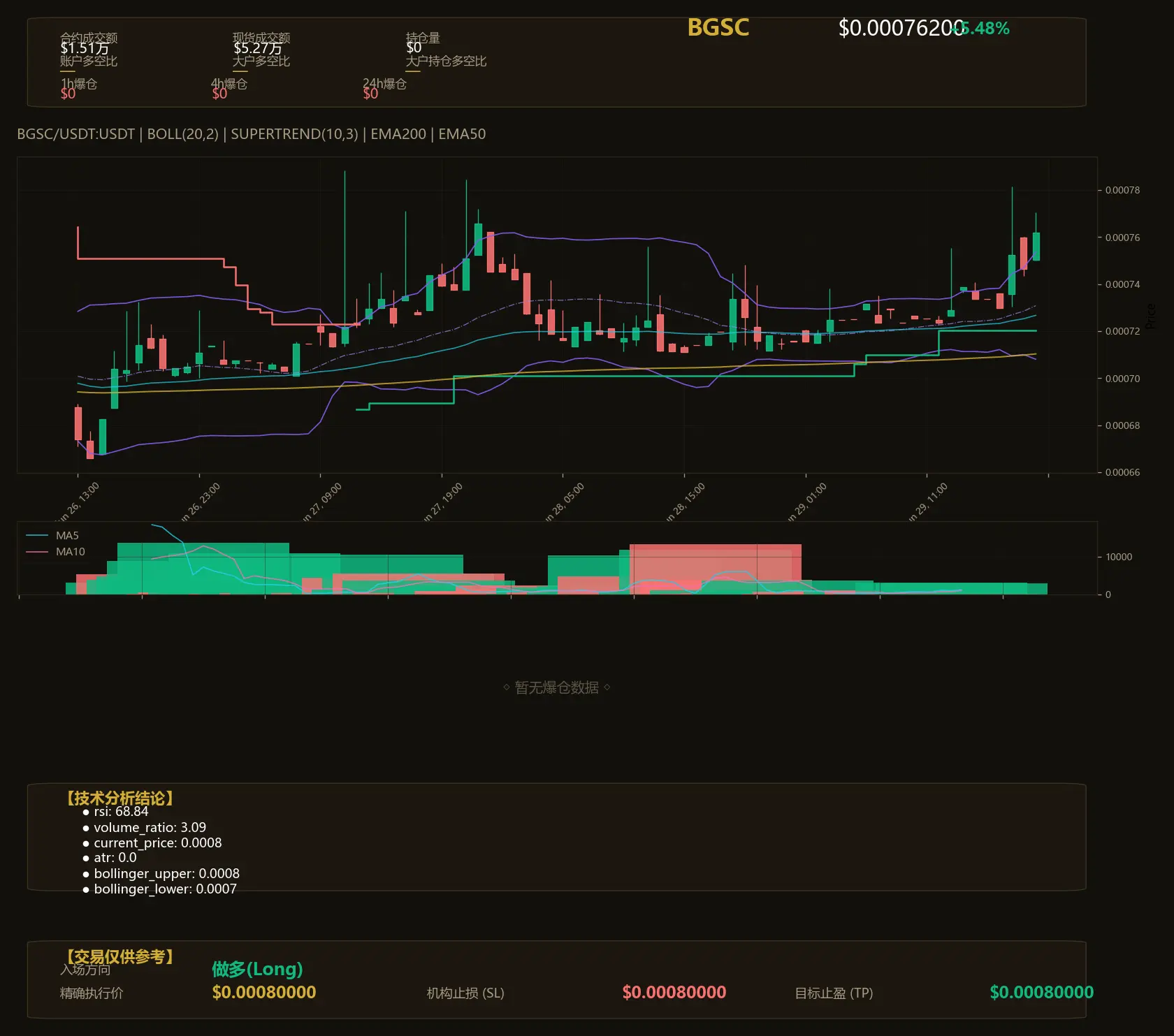Select the green $0.00080000 take-profit value
This screenshot has height=1036, width=1174.
(1042, 993)
